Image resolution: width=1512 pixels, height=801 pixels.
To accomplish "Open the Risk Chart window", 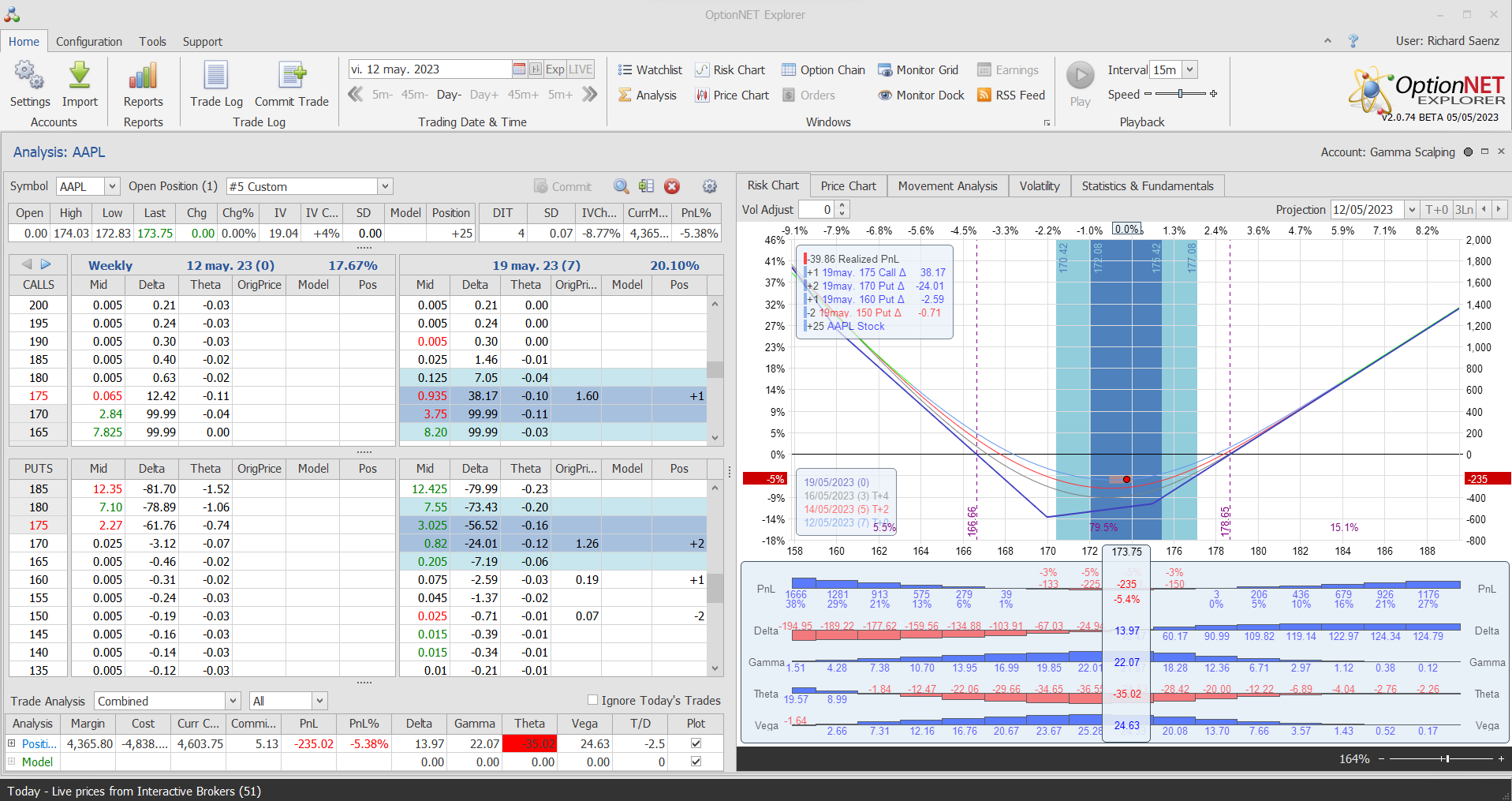I will (730, 70).
